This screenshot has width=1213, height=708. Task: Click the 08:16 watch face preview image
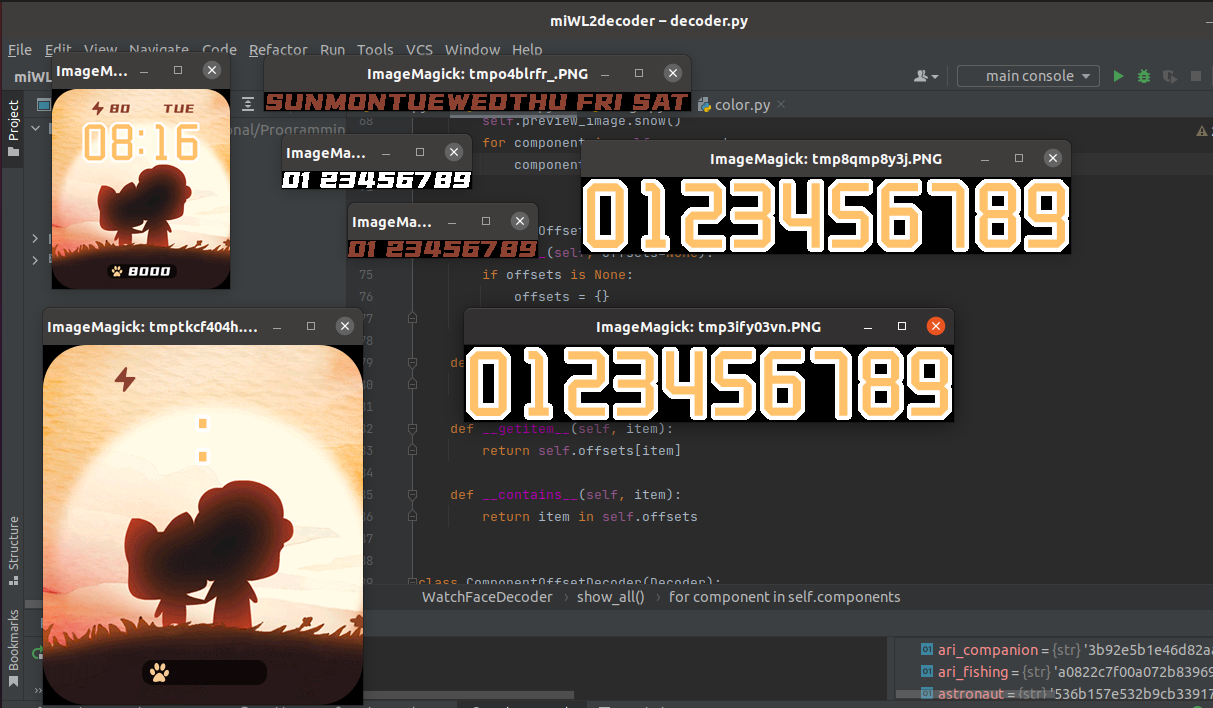(x=141, y=189)
